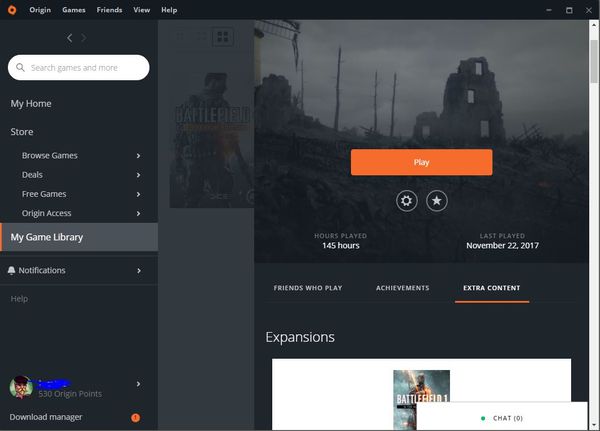Click the vertical scrollbar thumb

[594, 61]
